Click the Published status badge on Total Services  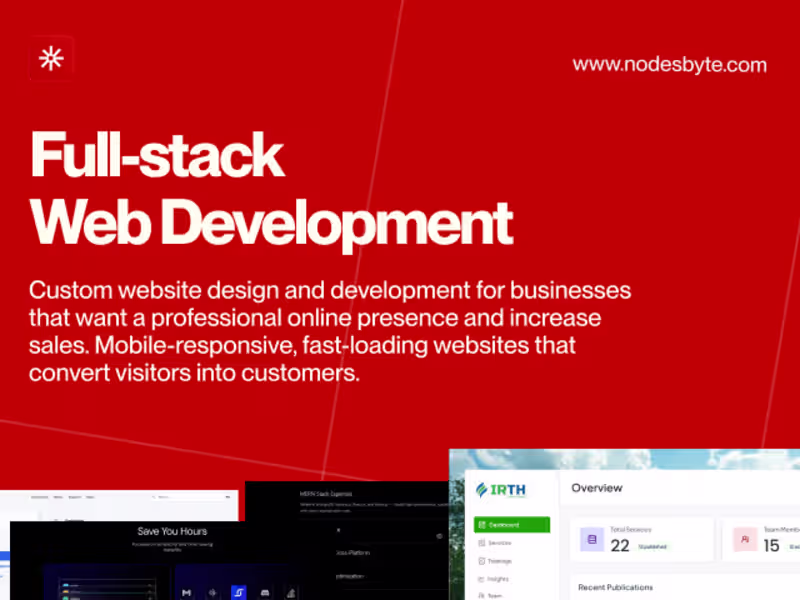[650, 545]
